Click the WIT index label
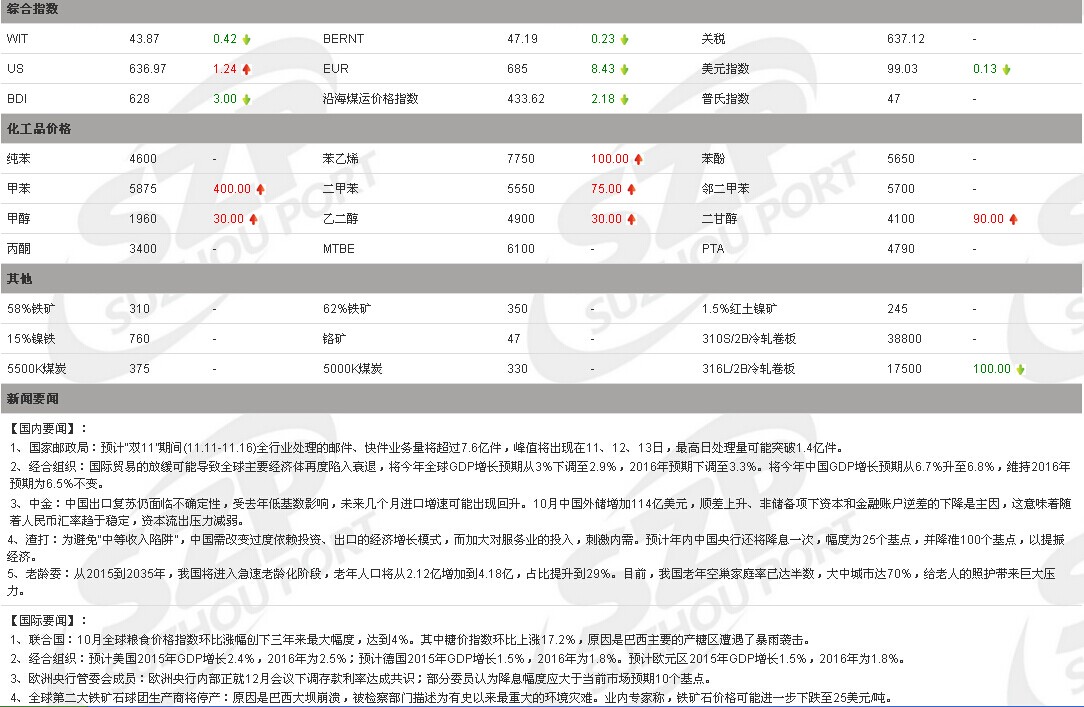This screenshot has height=707, width=1084. [17, 39]
